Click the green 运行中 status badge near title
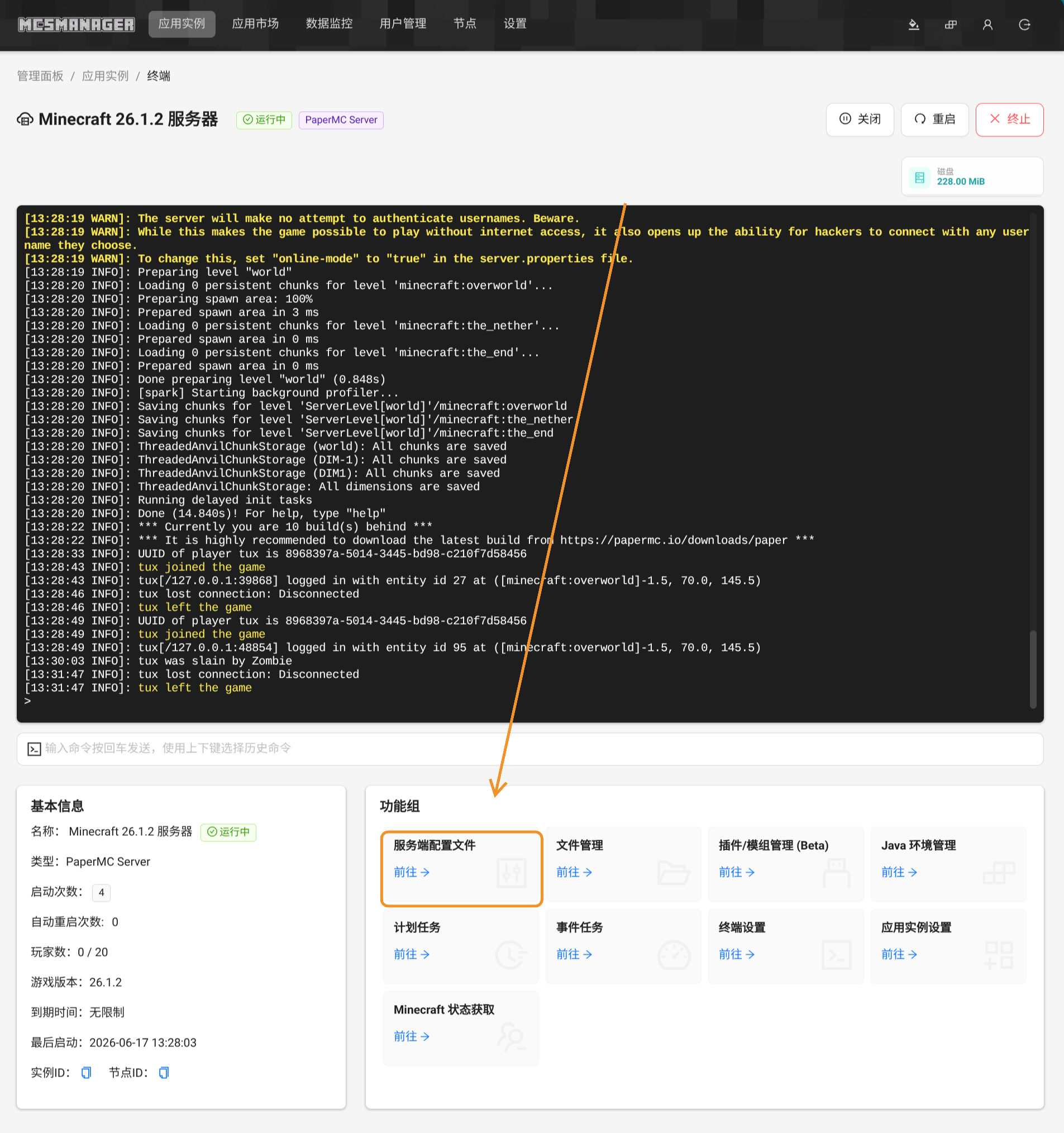The height and width of the screenshot is (1133, 1064). pyautogui.click(x=264, y=120)
